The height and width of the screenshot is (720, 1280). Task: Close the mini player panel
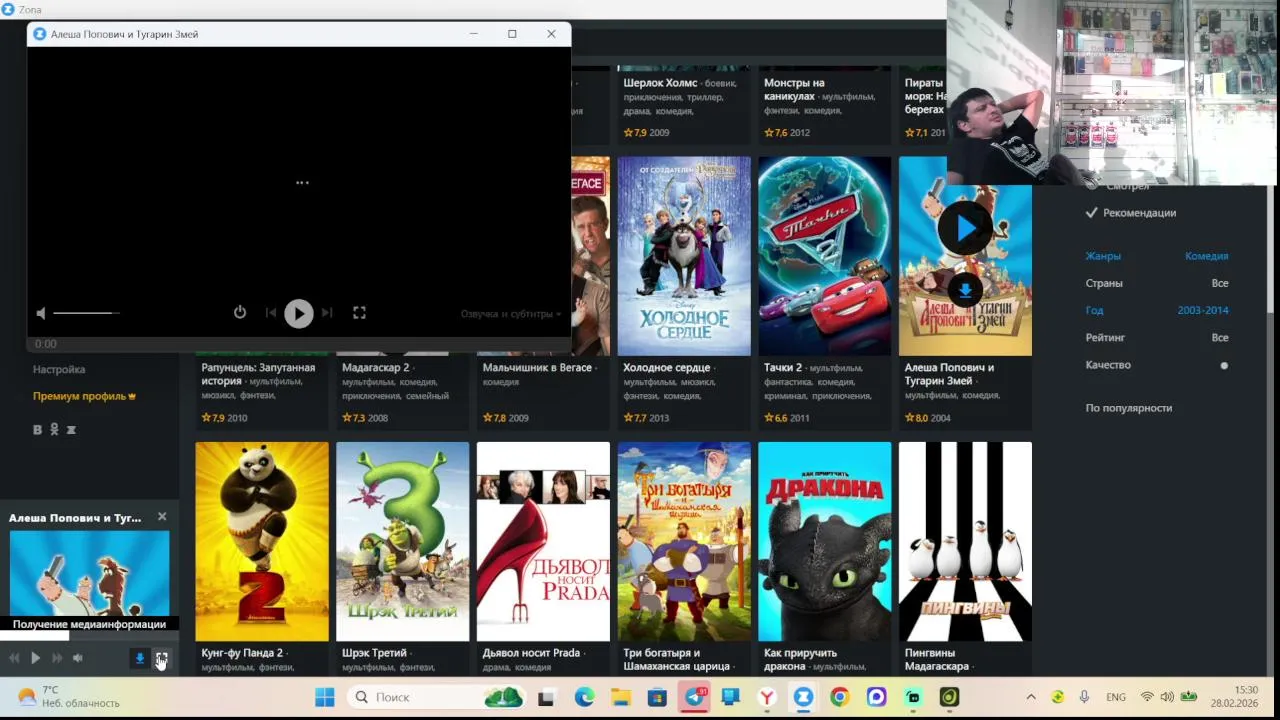tap(162, 517)
